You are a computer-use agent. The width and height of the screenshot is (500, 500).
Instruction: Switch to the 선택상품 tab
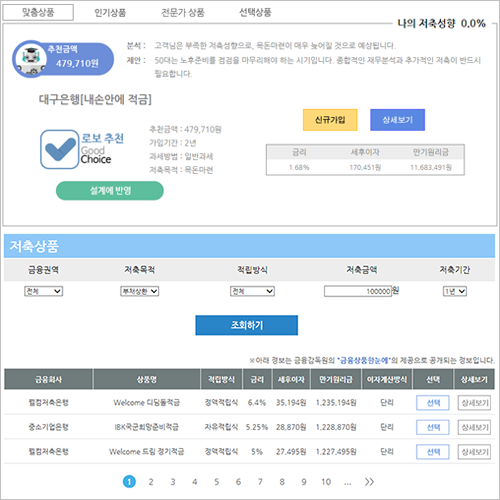(x=255, y=12)
